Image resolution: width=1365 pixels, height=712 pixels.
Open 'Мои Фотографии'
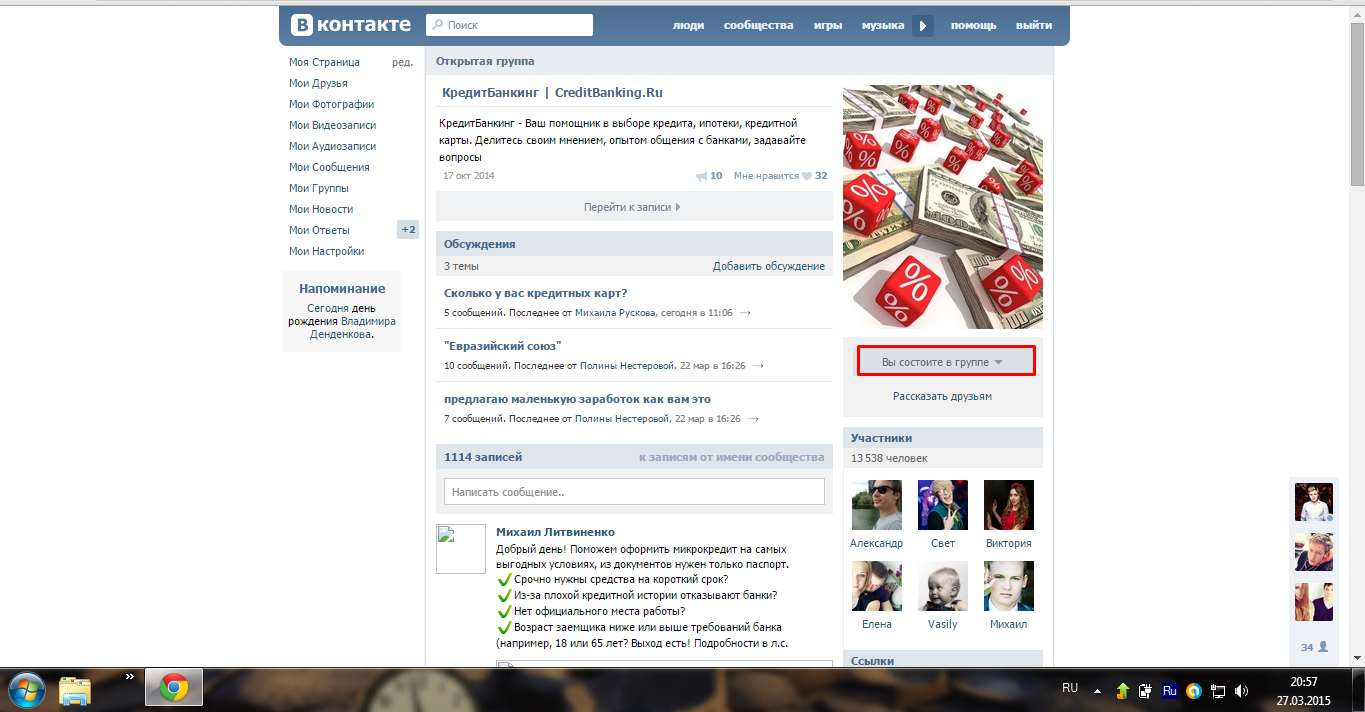coord(331,104)
